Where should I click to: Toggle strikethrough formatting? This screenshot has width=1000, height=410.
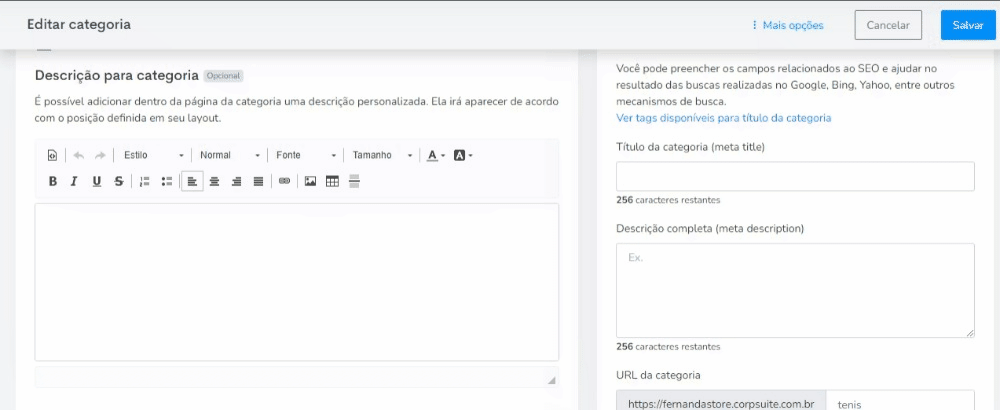pos(119,182)
